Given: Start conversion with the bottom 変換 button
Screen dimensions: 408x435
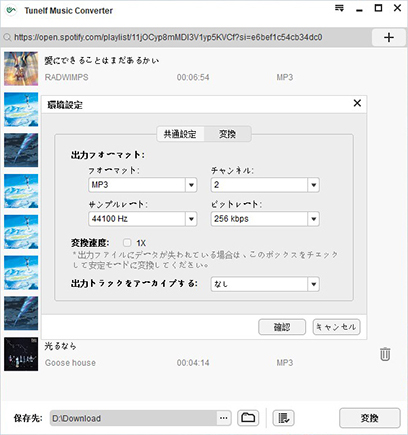Looking at the screenshot, I should (x=369, y=418).
